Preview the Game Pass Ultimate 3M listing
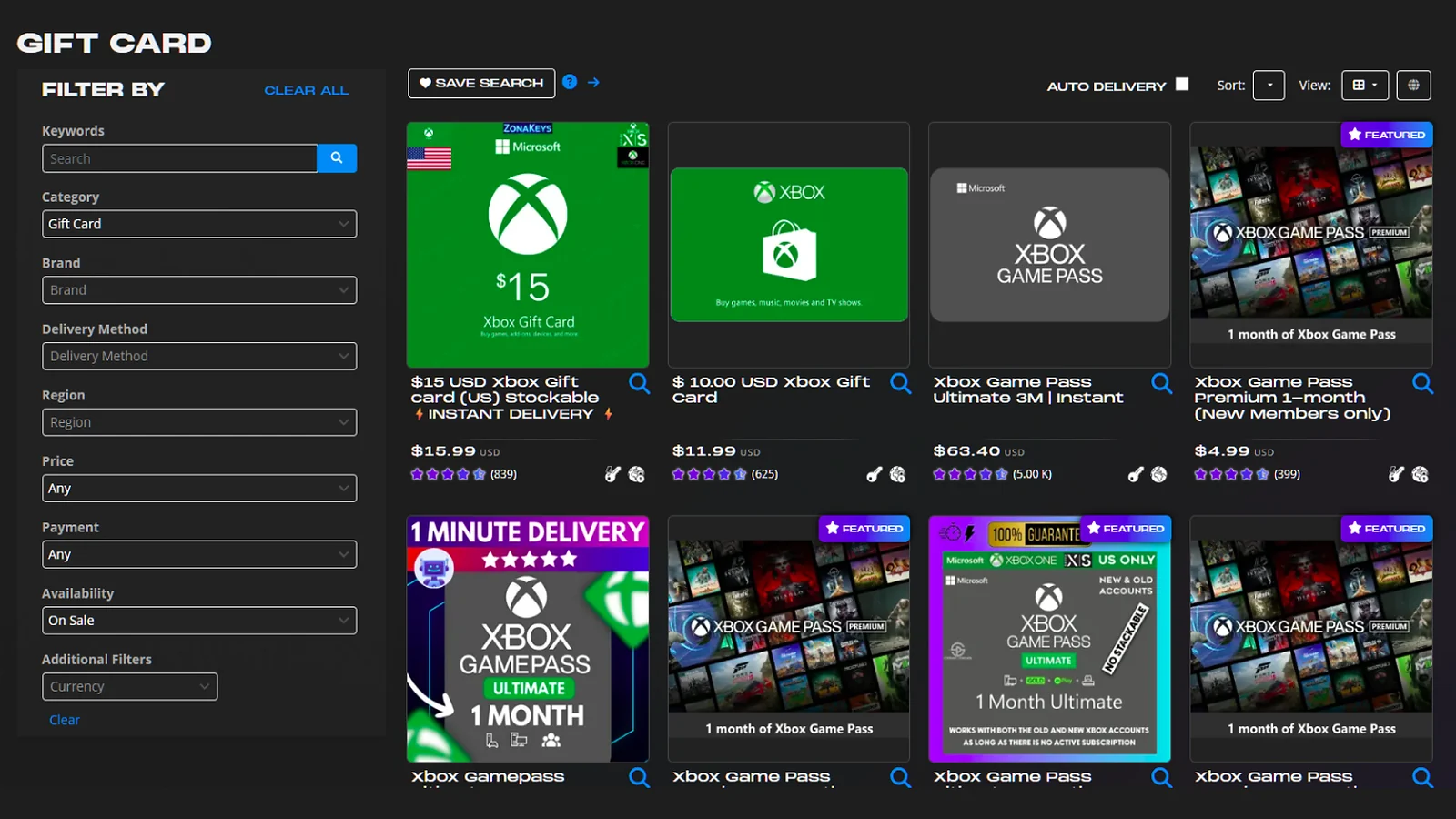Viewport: 1456px width, 819px height. click(1162, 383)
